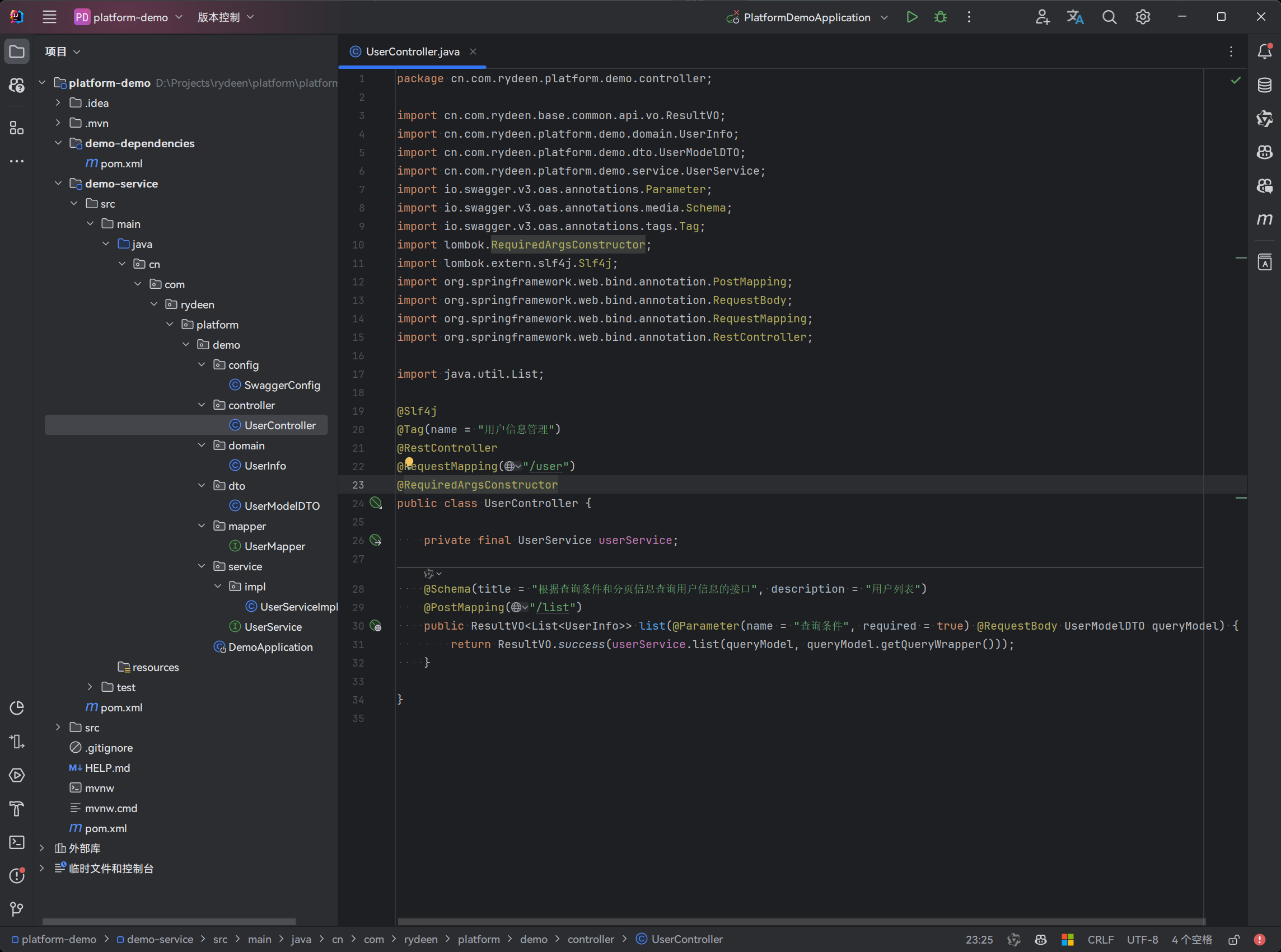
Task: Open the platform-demo project dropdown
Action: (129, 17)
